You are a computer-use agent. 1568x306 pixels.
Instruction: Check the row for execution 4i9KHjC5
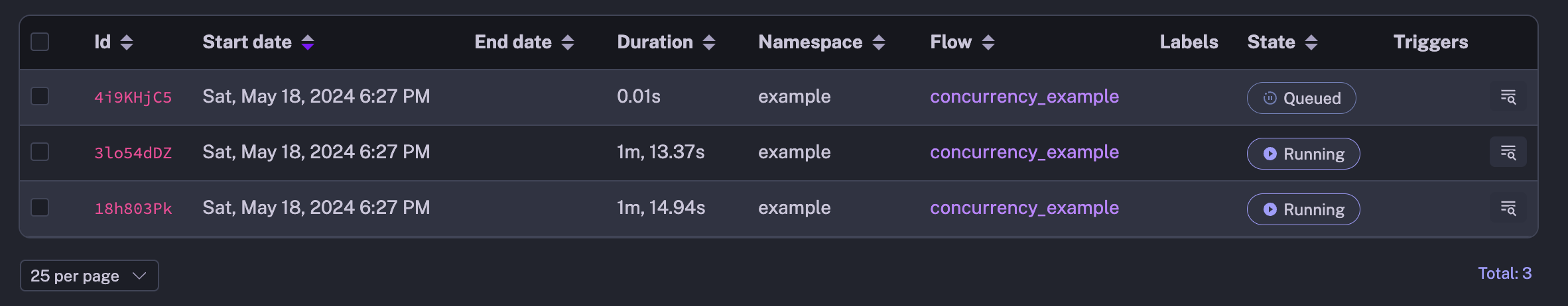(40, 96)
